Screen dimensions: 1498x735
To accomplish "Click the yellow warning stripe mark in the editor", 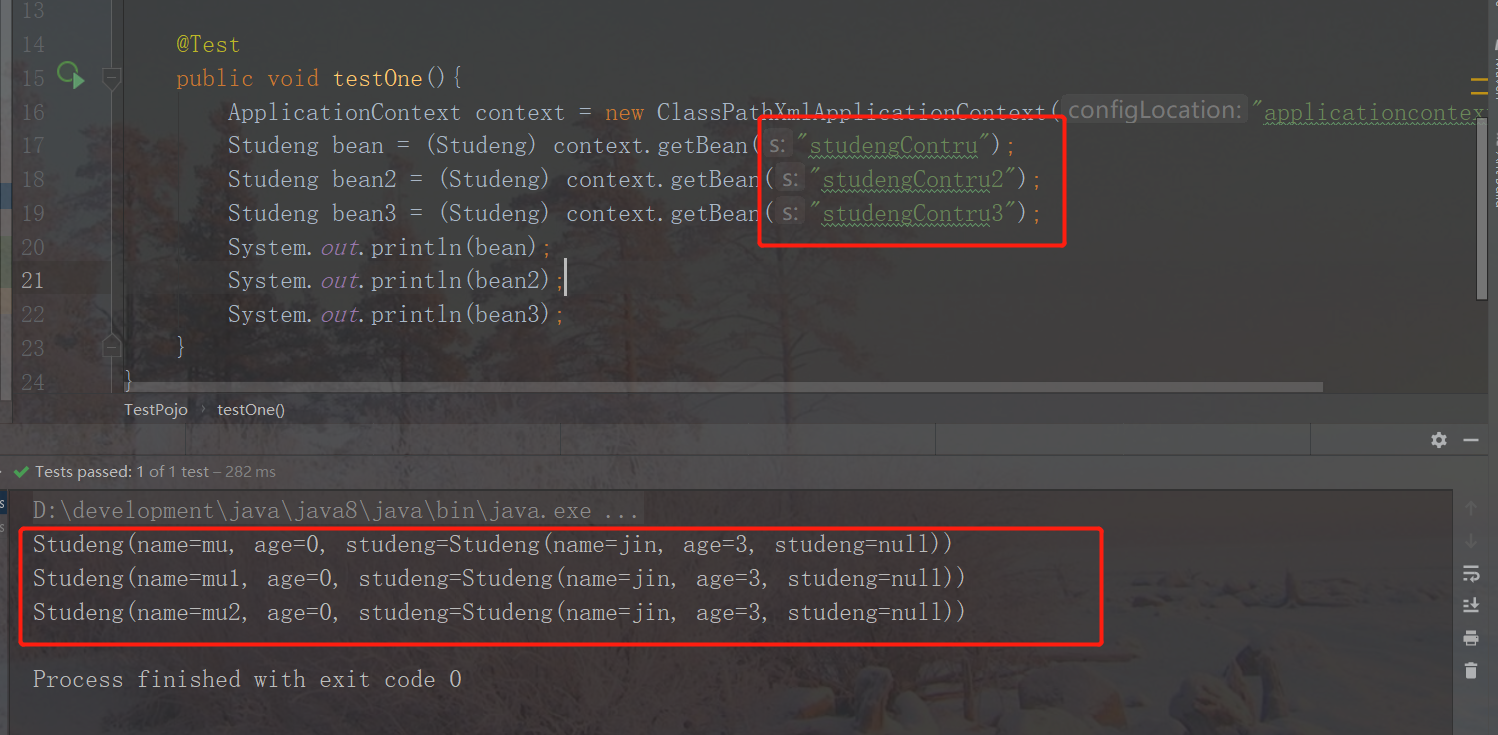I will coord(1479,85).
